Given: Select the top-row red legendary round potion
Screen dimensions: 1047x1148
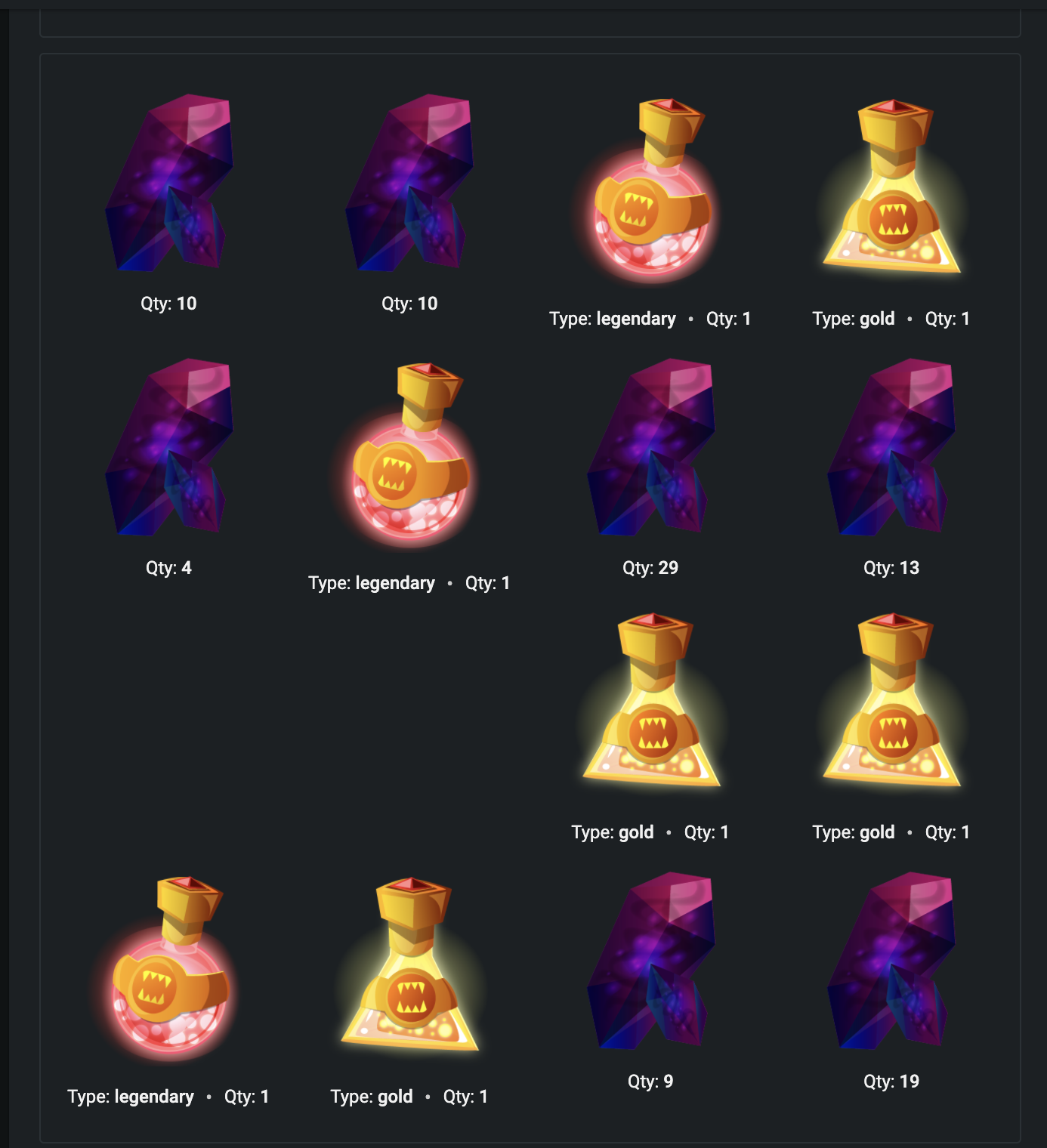Looking at the screenshot, I should coord(650,190).
